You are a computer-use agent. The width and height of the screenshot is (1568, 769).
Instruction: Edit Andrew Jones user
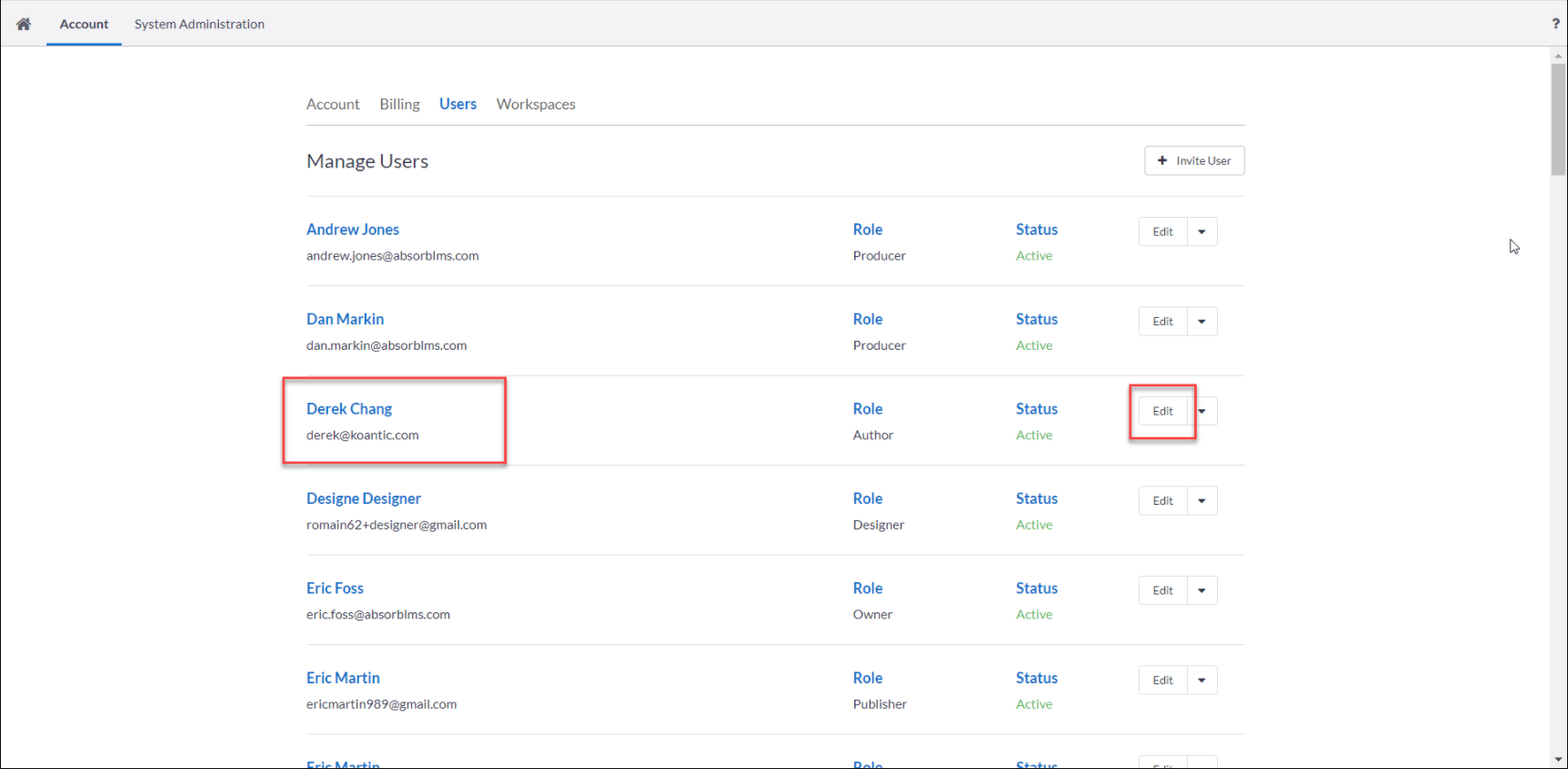coord(1163,231)
